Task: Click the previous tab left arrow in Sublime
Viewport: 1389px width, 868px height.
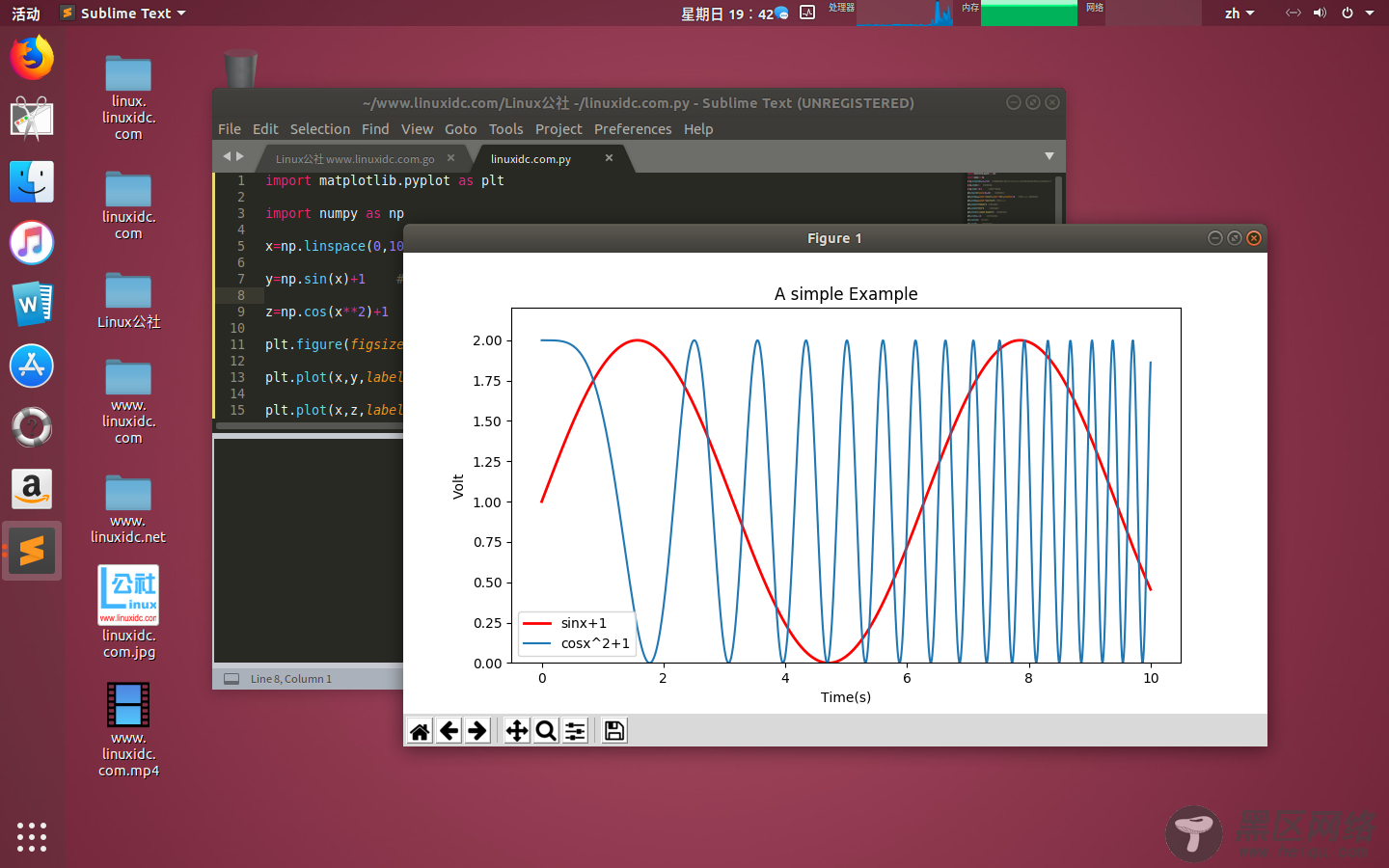Action: [227, 156]
